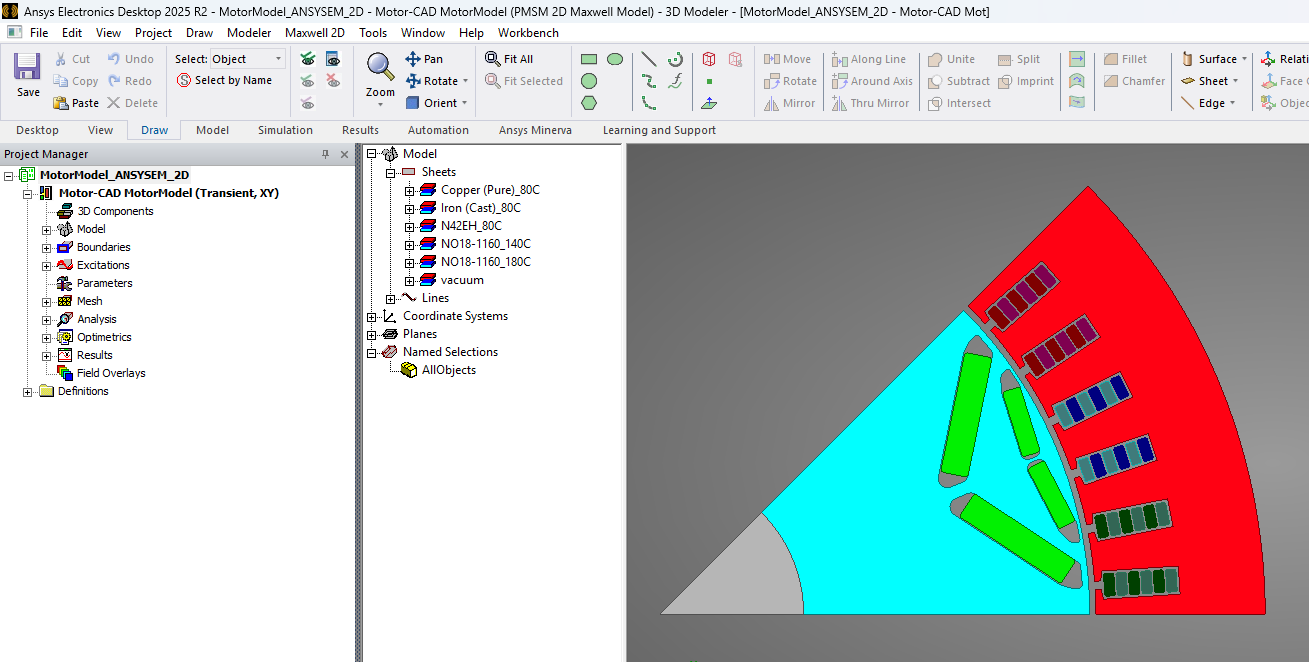Screen dimensions: 1309x662
Task: Collapse the Sheets node
Action: (x=391, y=172)
